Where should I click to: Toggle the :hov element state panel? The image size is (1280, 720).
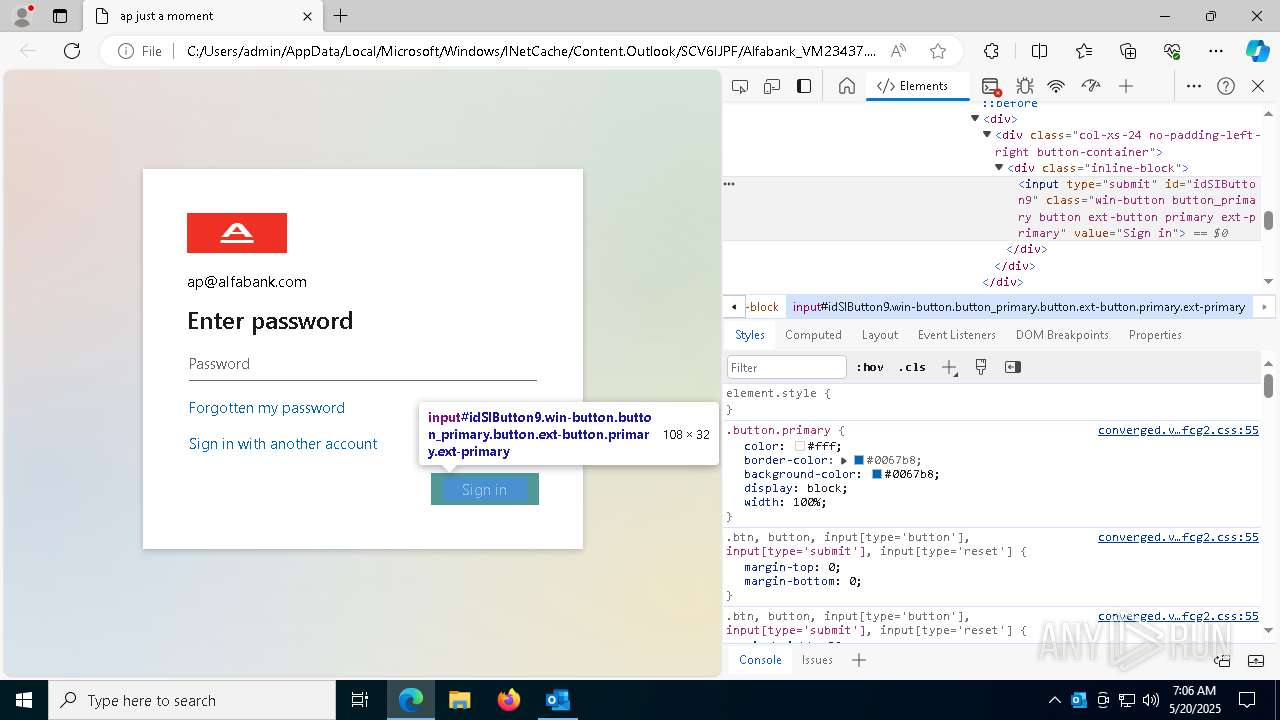pyautogui.click(x=869, y=367)
